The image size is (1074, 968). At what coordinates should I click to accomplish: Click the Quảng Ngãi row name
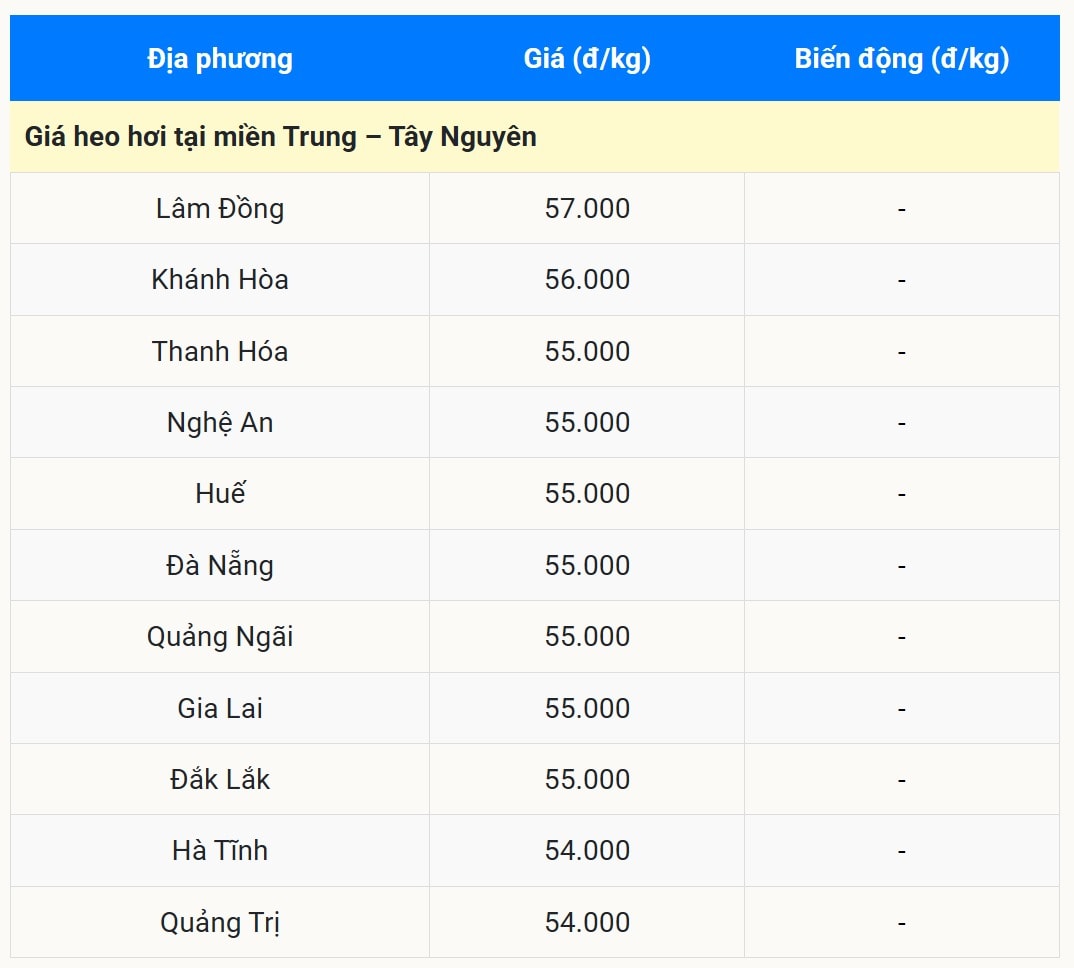[x=220, y=637]
